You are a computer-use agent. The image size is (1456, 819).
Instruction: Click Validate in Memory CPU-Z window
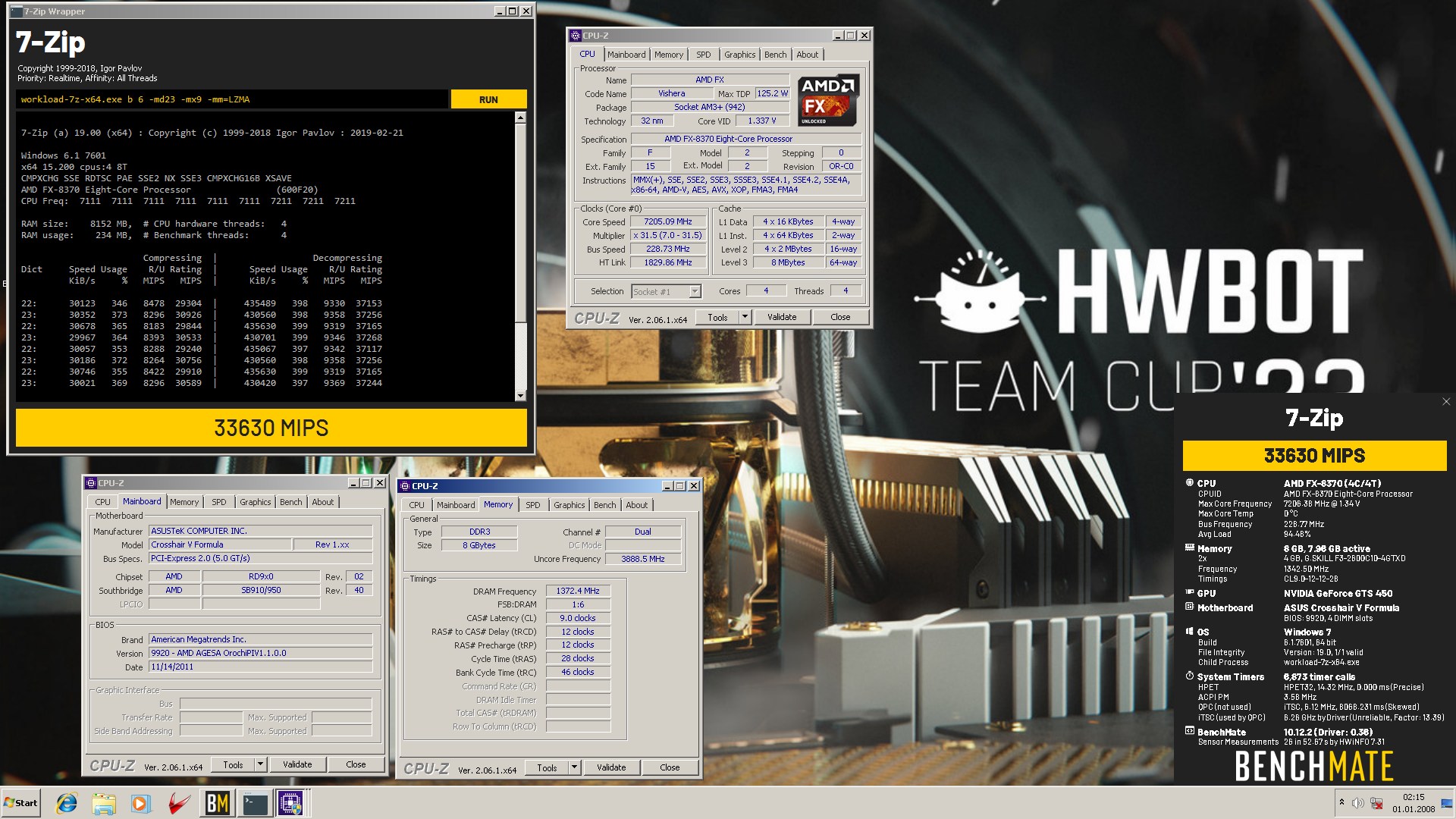tap(611, 767)
